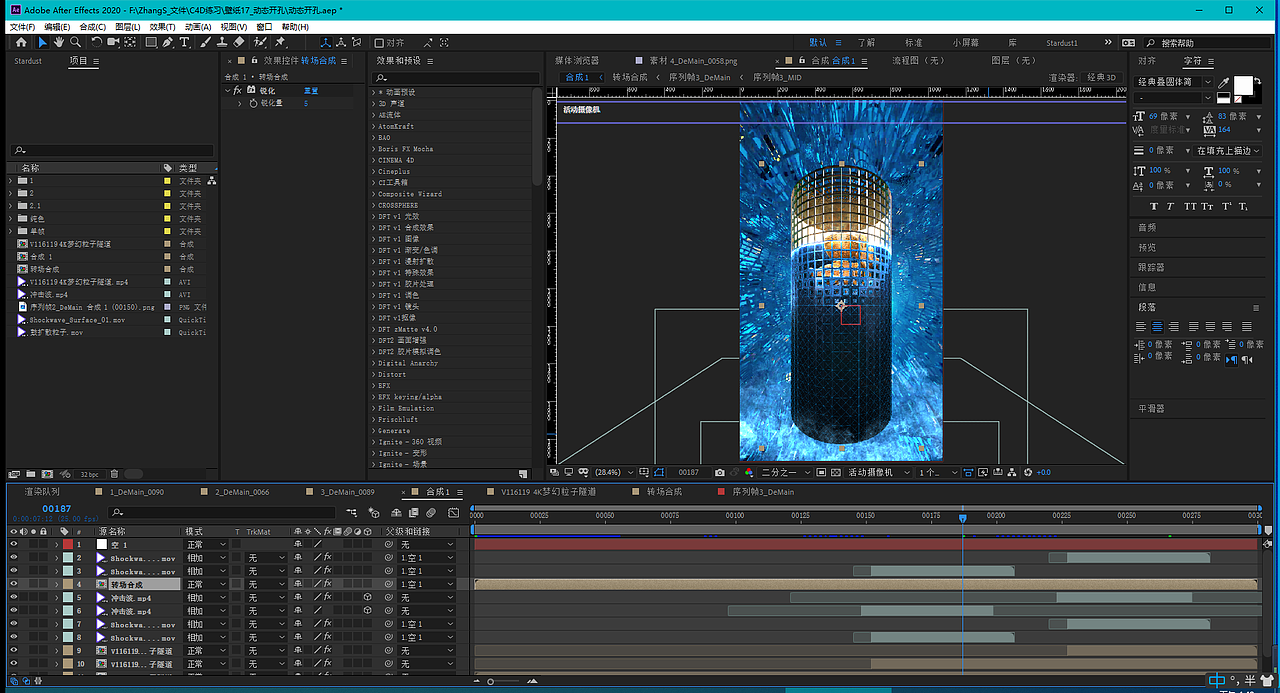Activate the Clone Stamp tool

pos(222,43)
